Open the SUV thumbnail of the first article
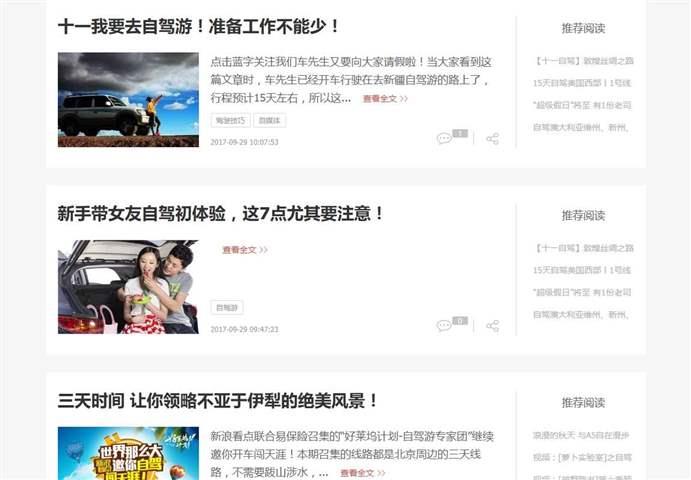Screen dimensions: 691x480 point(128,99)
